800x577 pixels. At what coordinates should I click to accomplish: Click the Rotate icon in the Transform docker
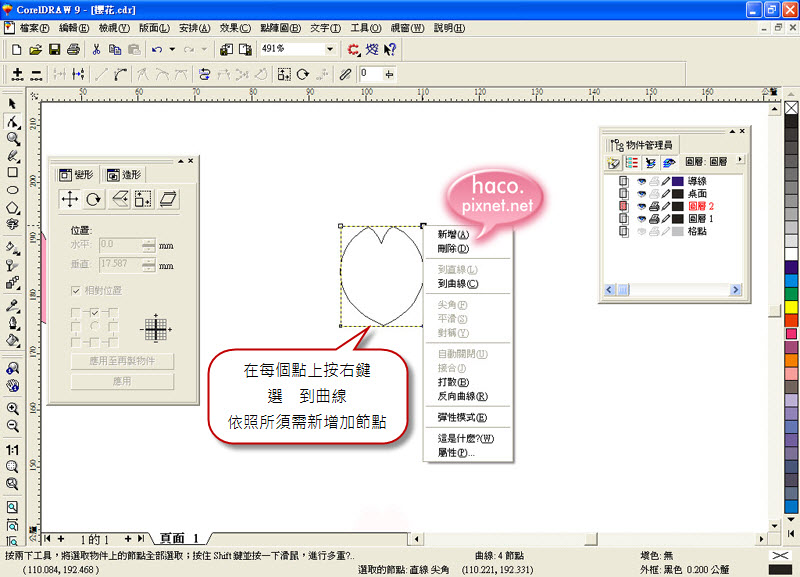point(93,199)
